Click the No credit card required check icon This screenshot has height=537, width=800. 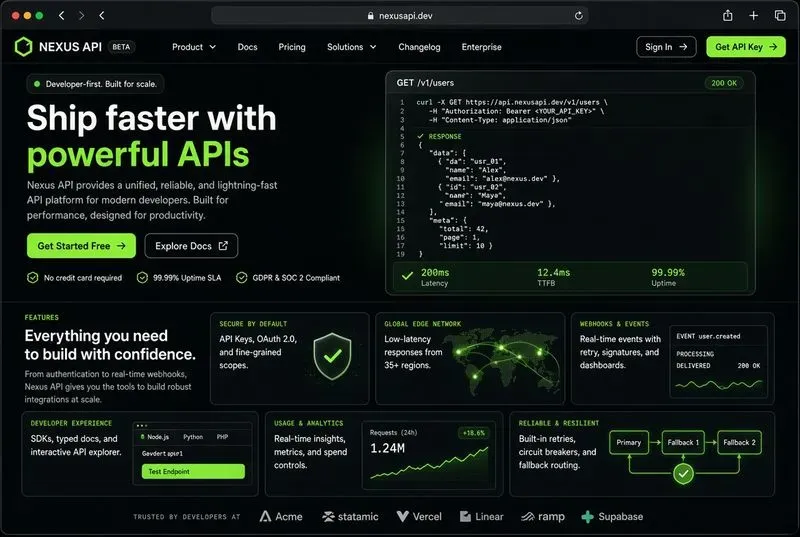[33, 277]
